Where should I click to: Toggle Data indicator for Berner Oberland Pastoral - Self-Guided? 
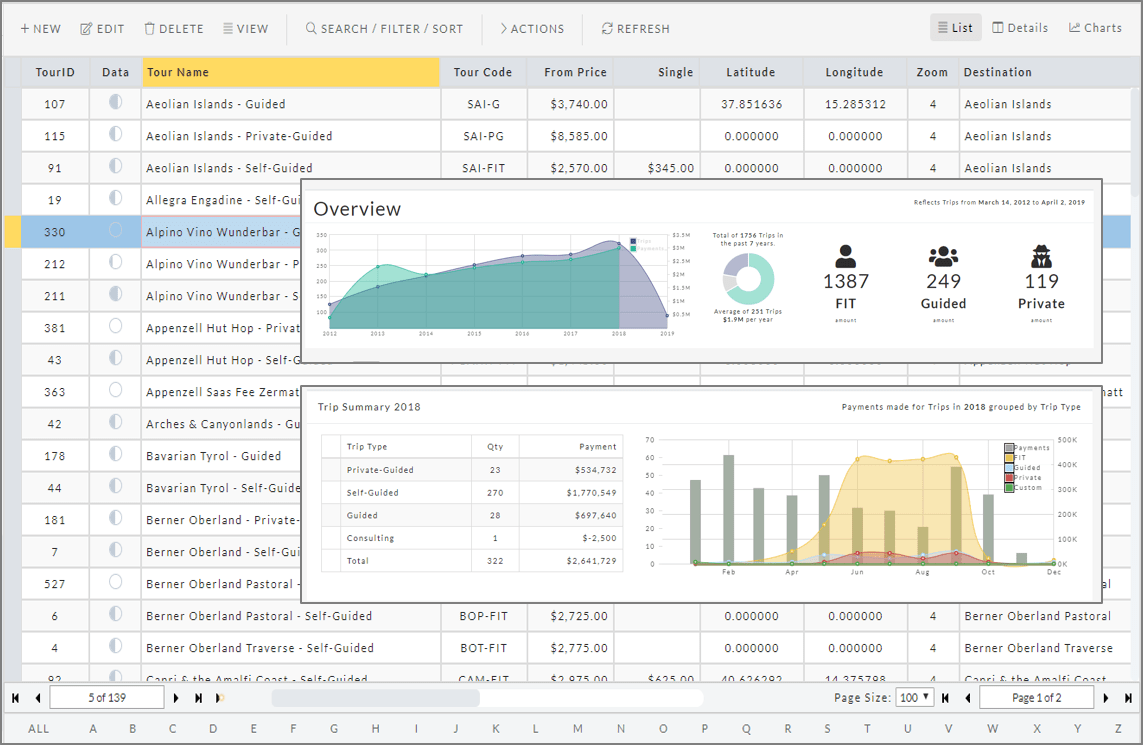click(x=115, y=614)
